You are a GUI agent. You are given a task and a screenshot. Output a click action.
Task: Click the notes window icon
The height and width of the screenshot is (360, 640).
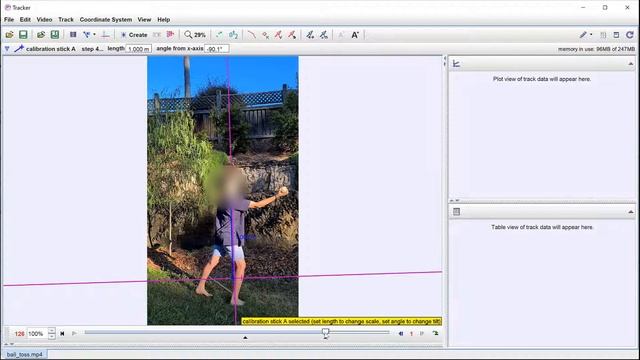pos(616,35)
